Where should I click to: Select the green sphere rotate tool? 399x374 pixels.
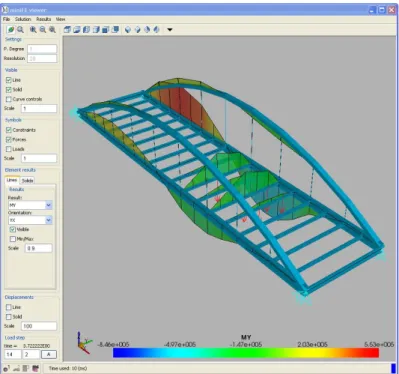11,30
